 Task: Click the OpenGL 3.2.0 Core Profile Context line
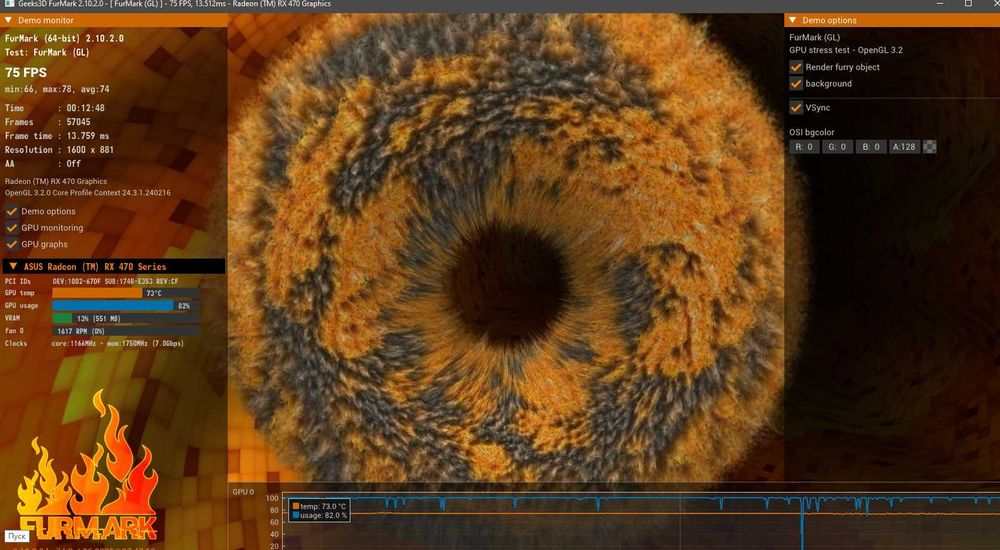point(88,193)
